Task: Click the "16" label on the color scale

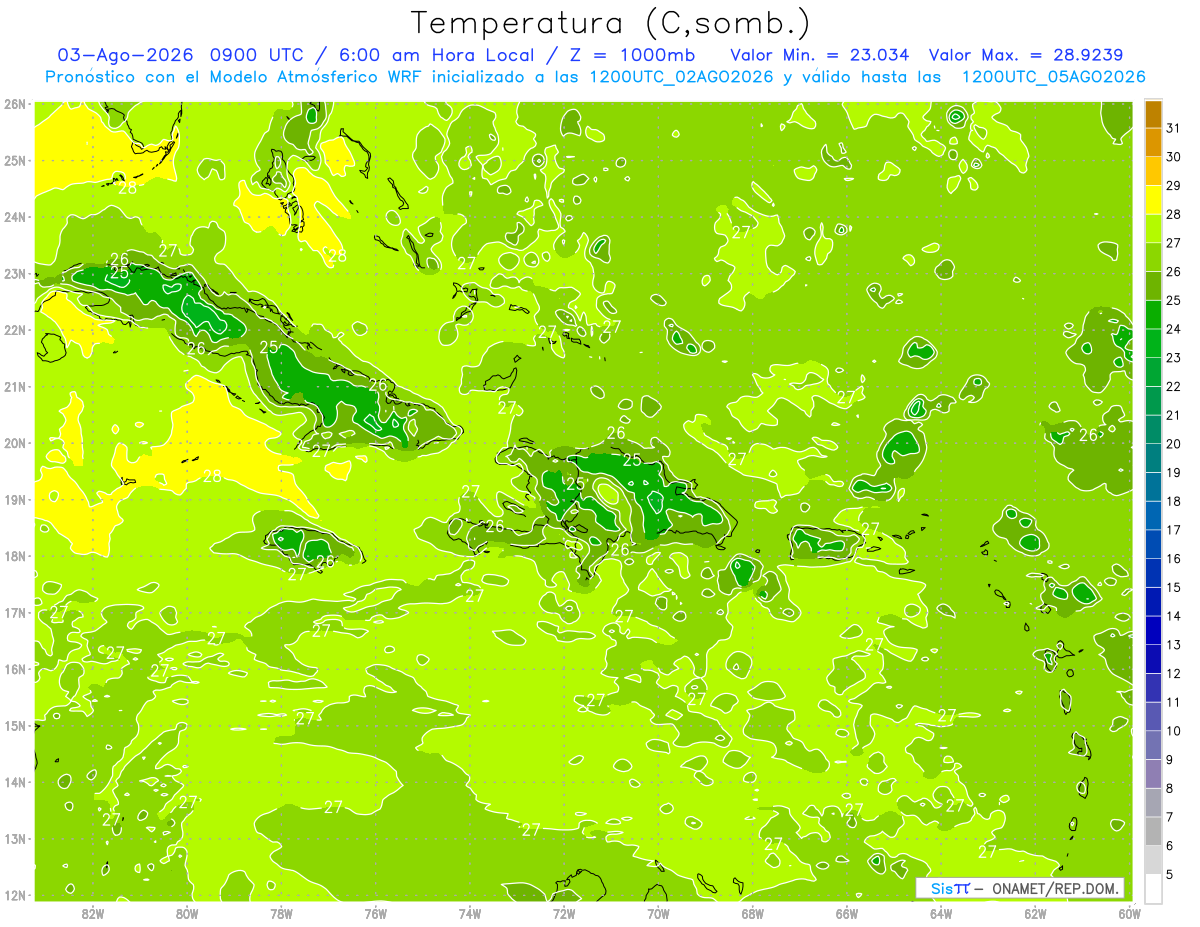Action: 1174,558
